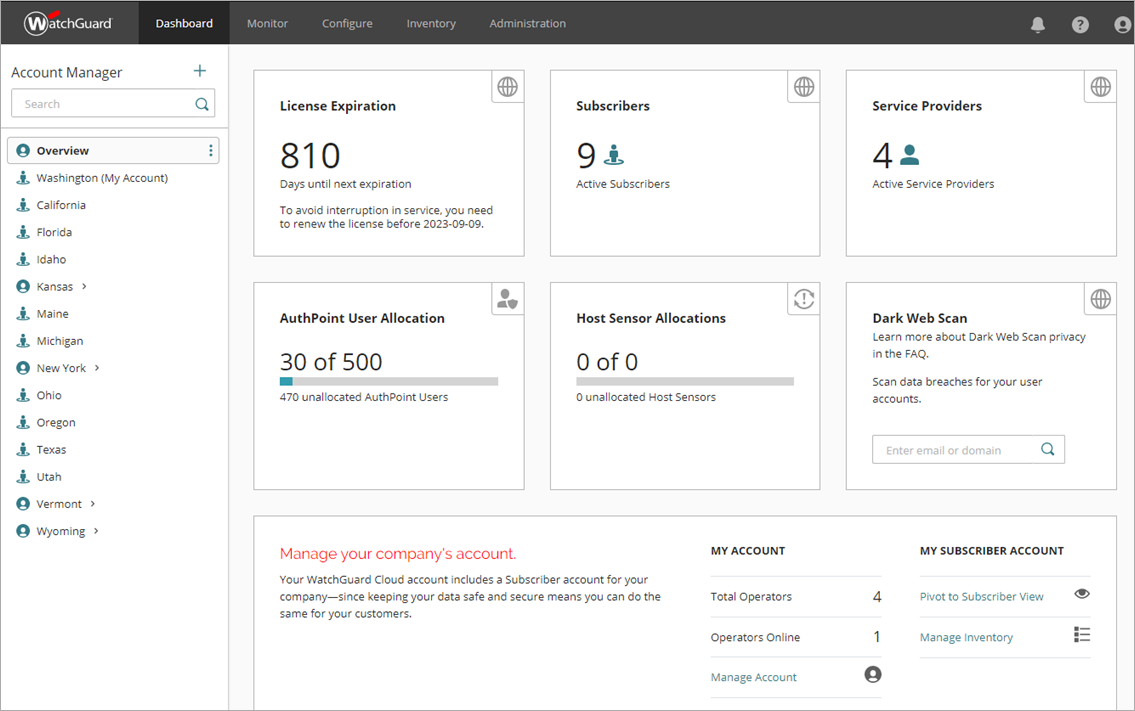Click the Manage Inventory list icon
This screenshot has height=711, width=1135.
1081,634
